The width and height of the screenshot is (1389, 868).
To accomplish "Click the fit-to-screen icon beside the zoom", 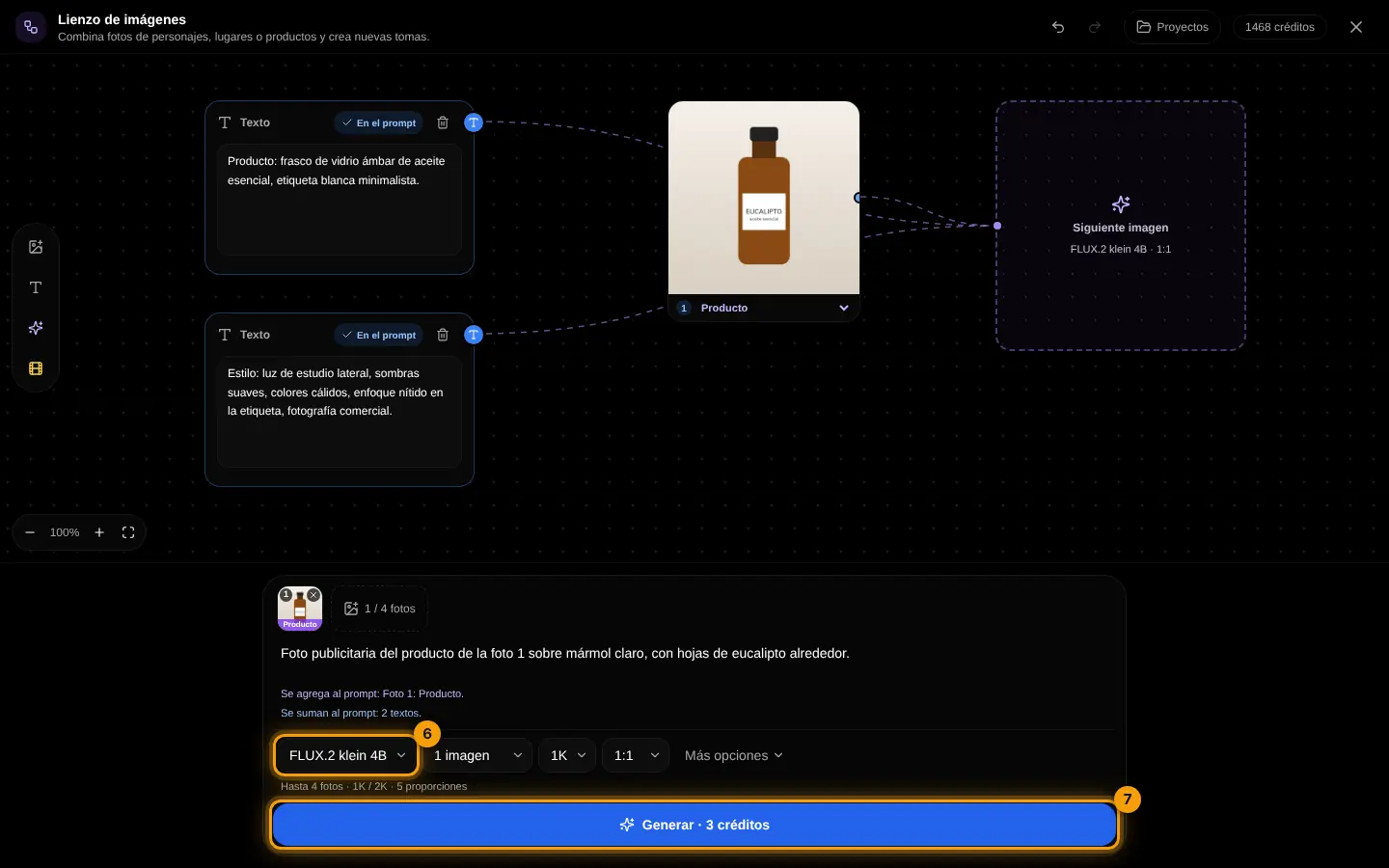I will [x=128, y=532].
